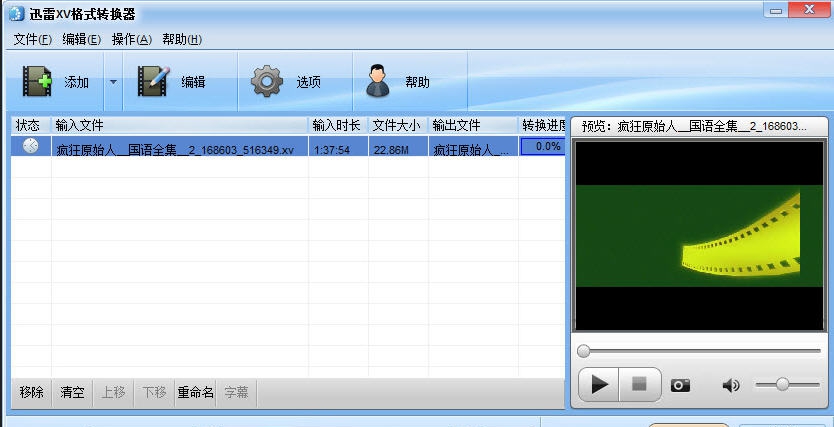Click the 编辑 toolbar label
The image size is (834, 427).
pyautogui.click(x=193, y=82)
